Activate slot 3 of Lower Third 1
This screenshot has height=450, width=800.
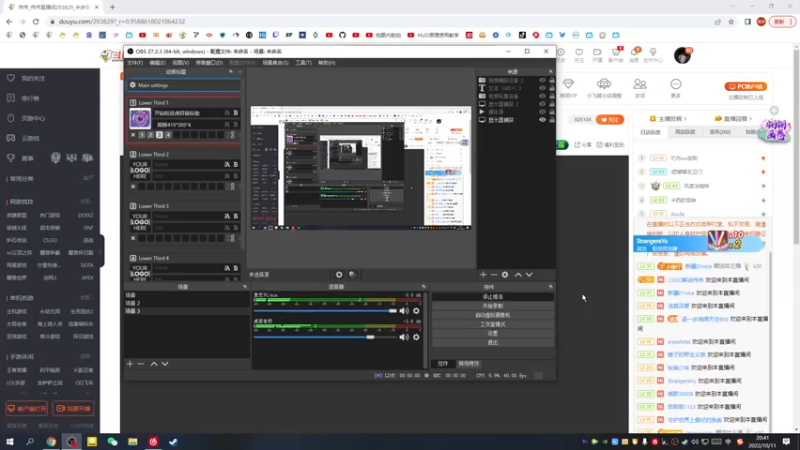159,135
